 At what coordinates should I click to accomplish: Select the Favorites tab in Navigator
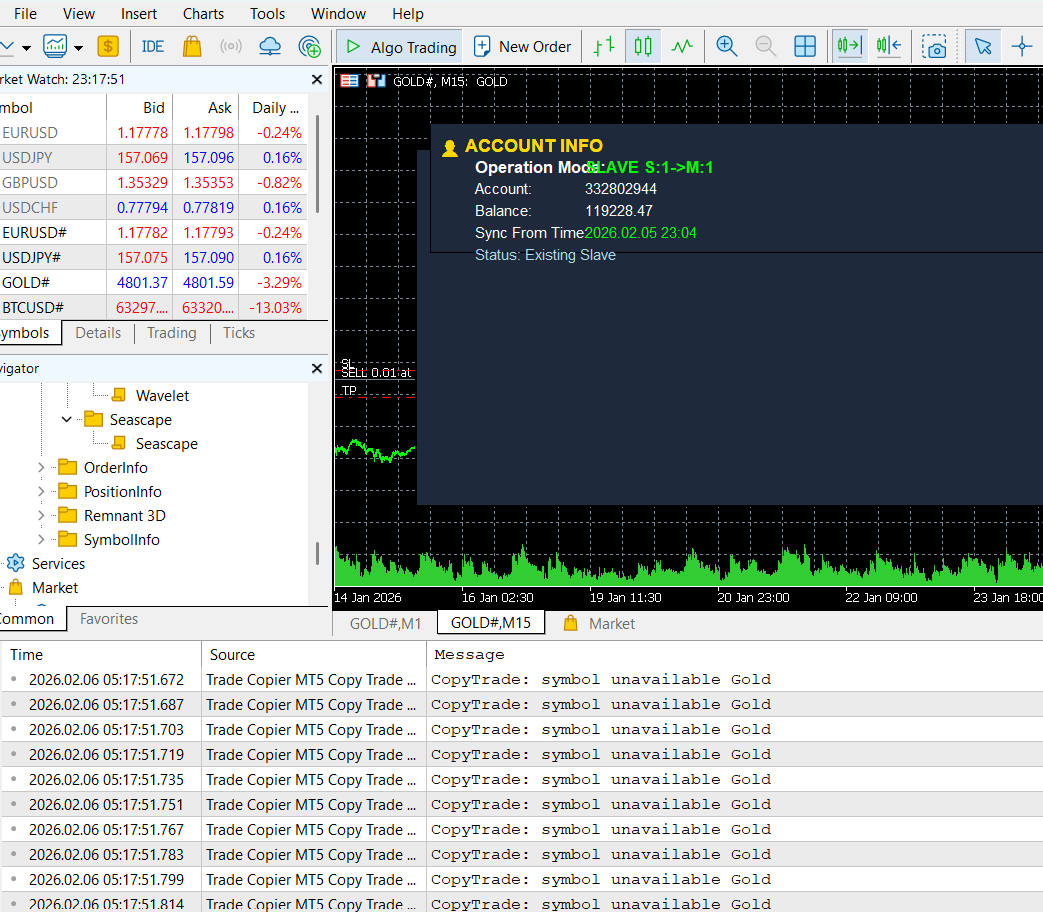click(x=109, y=619)
